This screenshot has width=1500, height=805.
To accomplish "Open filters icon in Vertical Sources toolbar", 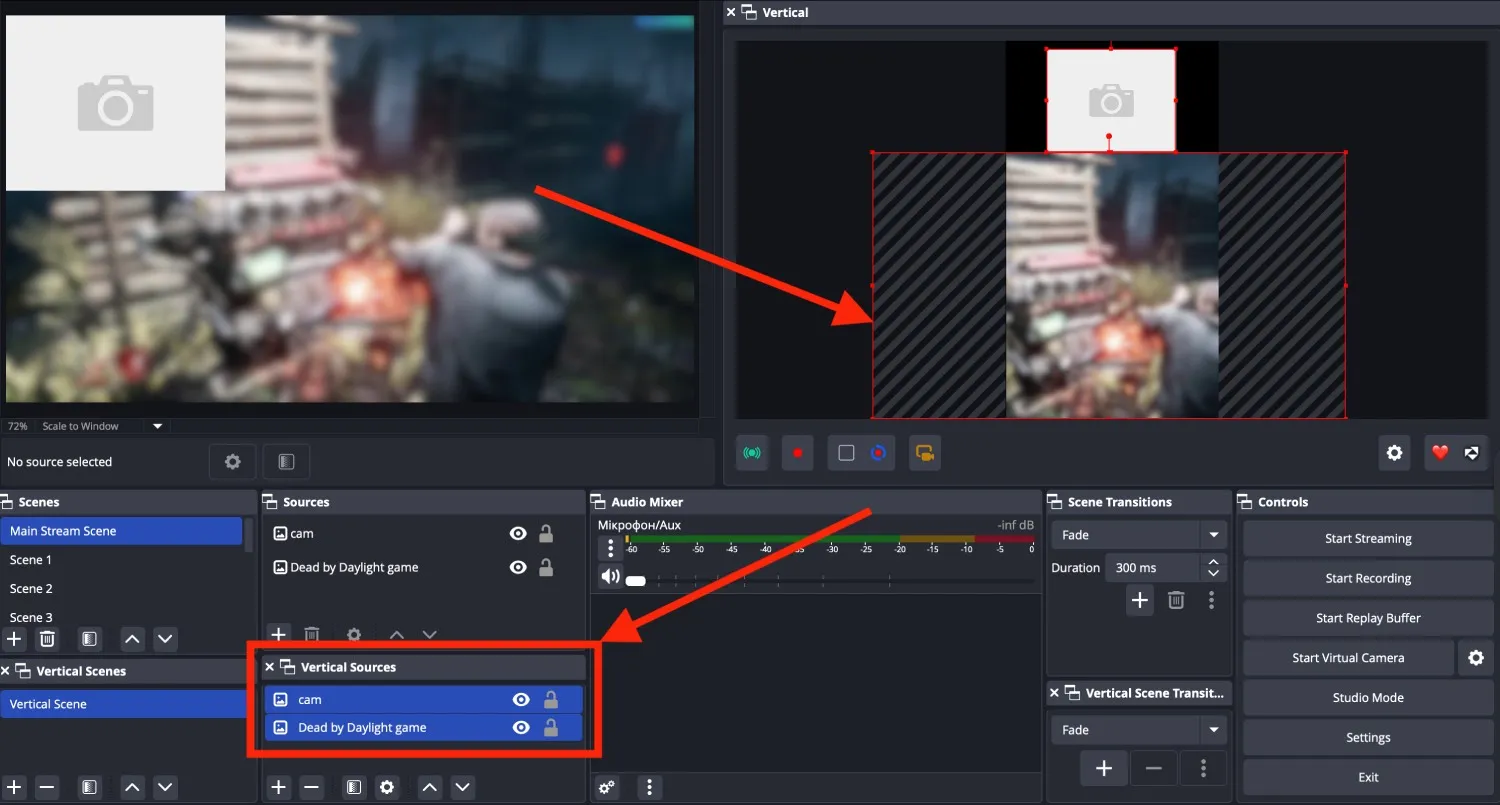I will pyautogui.click(x=354, y=788).
